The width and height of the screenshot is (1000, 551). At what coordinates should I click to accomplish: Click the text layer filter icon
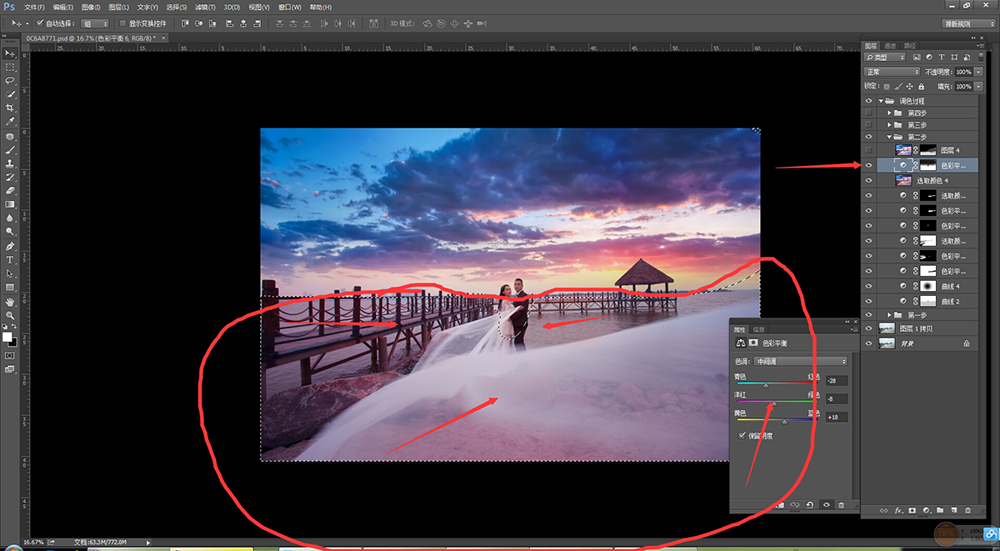click(x=941, y=57)
